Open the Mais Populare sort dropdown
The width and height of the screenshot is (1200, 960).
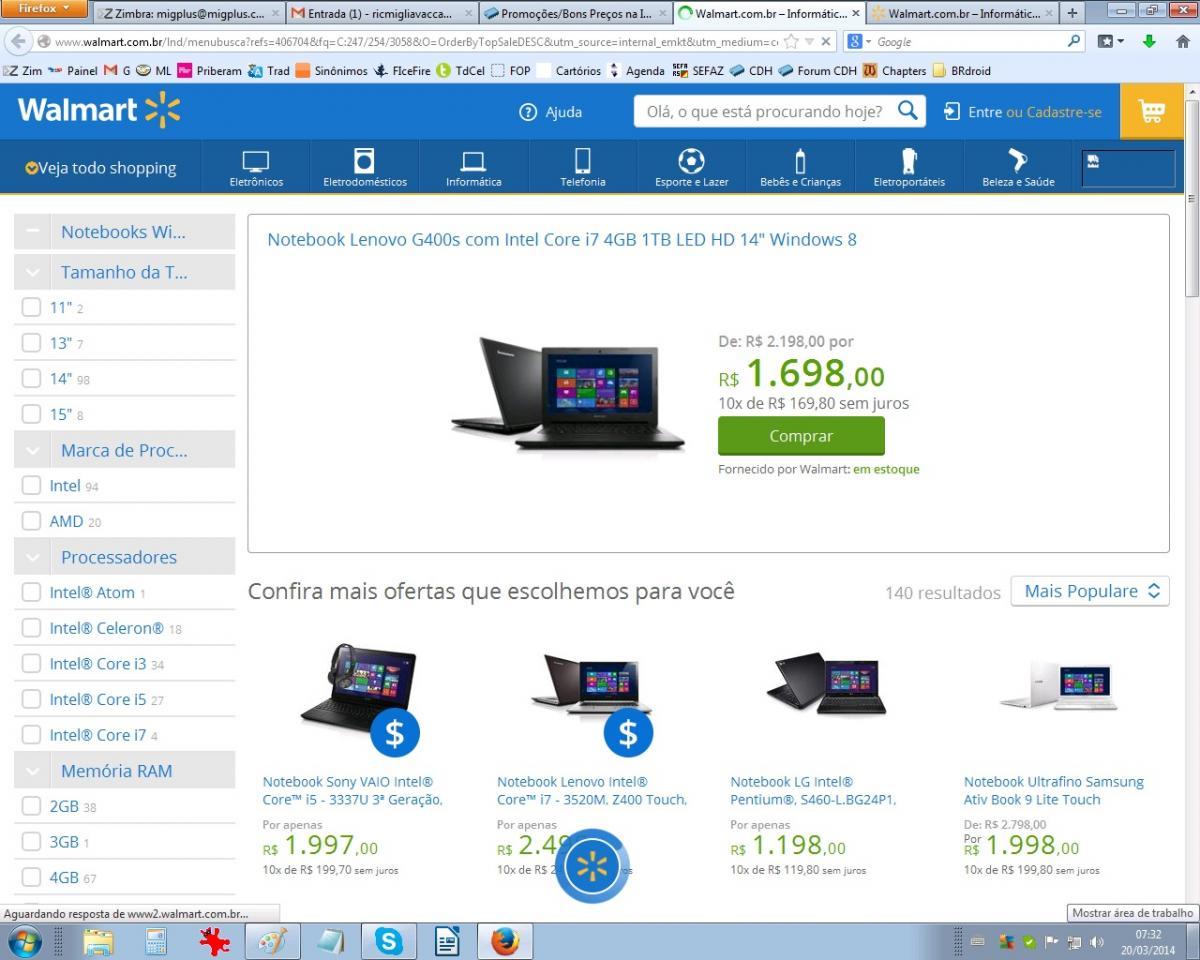[1090, 591]
